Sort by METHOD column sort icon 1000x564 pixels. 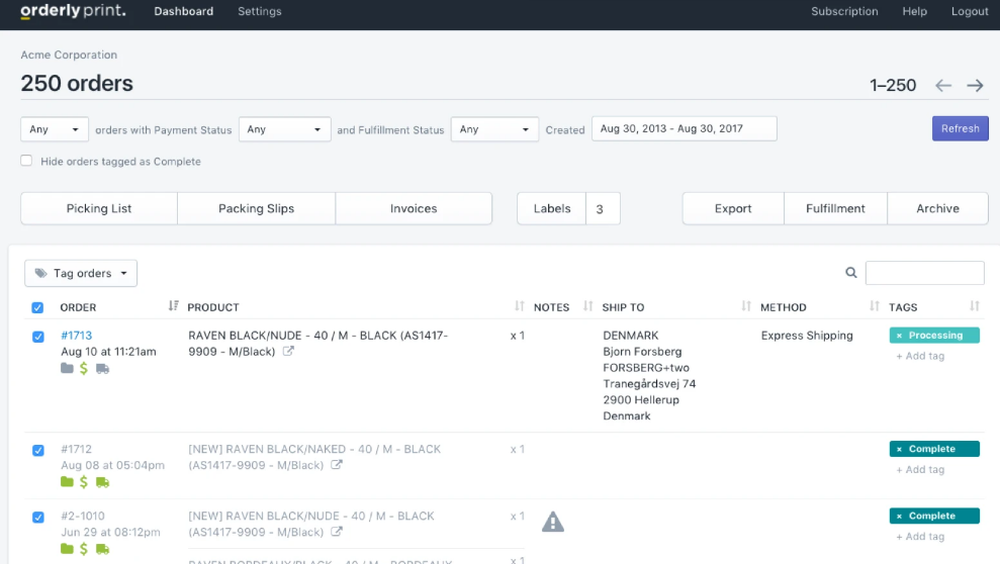coord(874,306)
